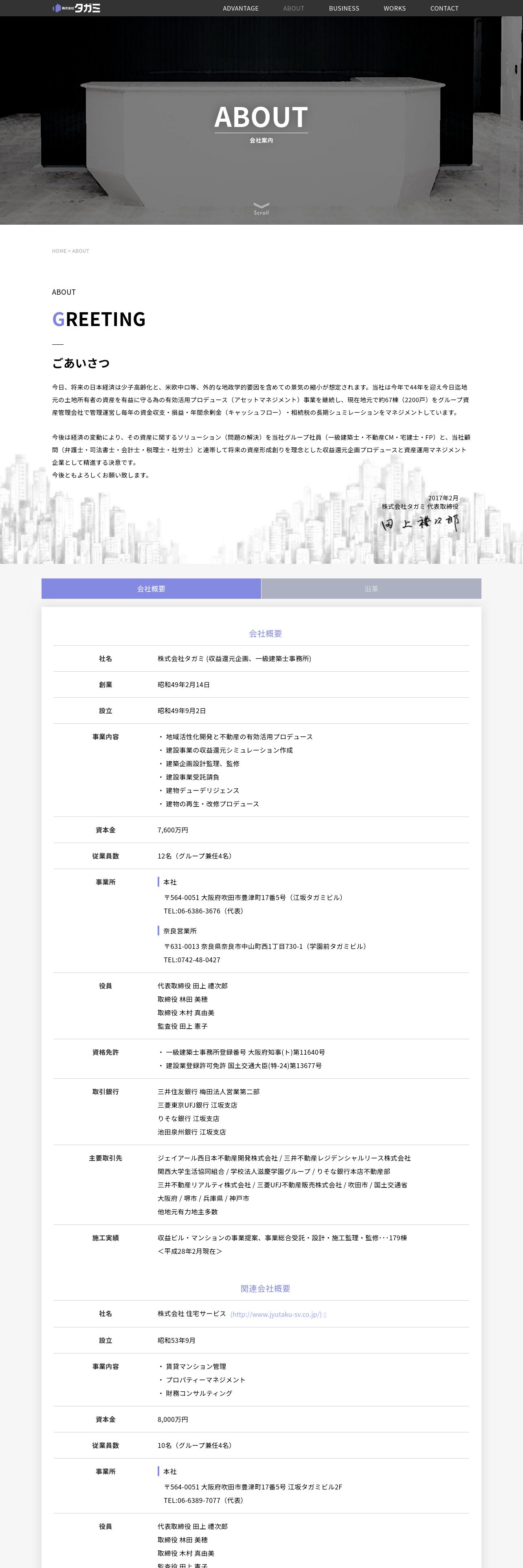Open WORKS in the navigation bar
The height and width of the screenshot is (1568, 523).
click(395, 9)
